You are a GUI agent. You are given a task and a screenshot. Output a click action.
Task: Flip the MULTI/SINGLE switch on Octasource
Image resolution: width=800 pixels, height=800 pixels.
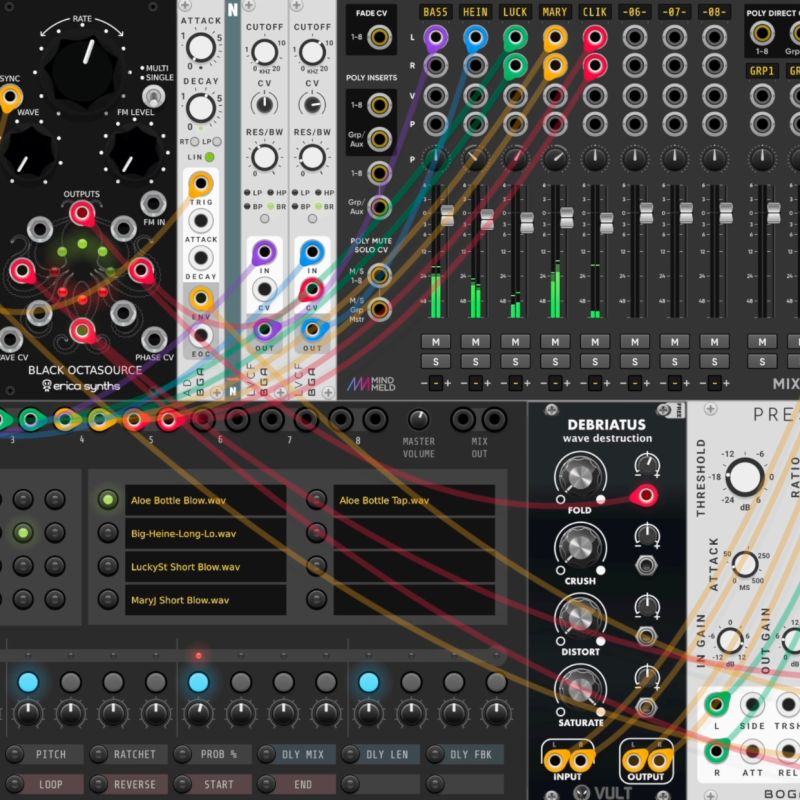click(x=153, y=95)
